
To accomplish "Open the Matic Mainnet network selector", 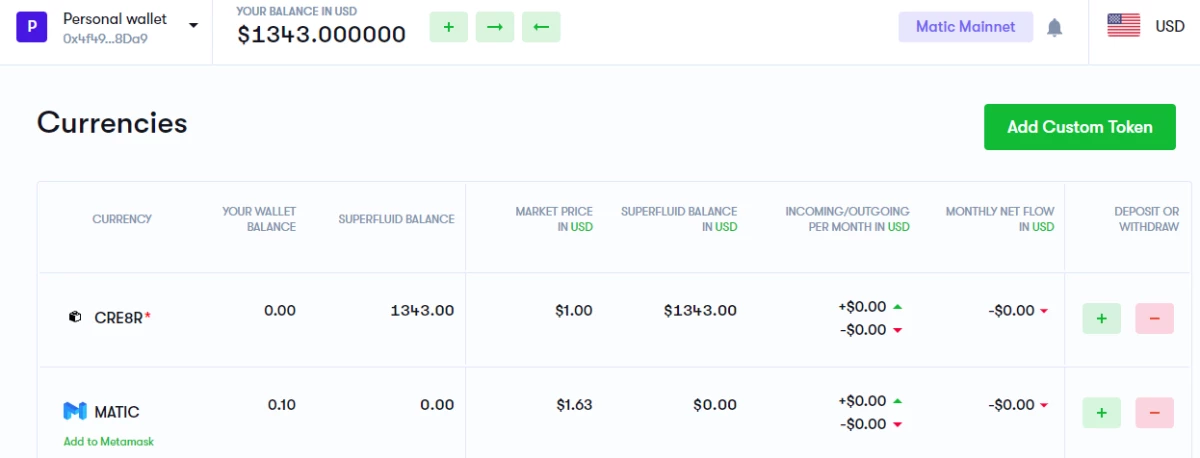I will coord(965,27).
